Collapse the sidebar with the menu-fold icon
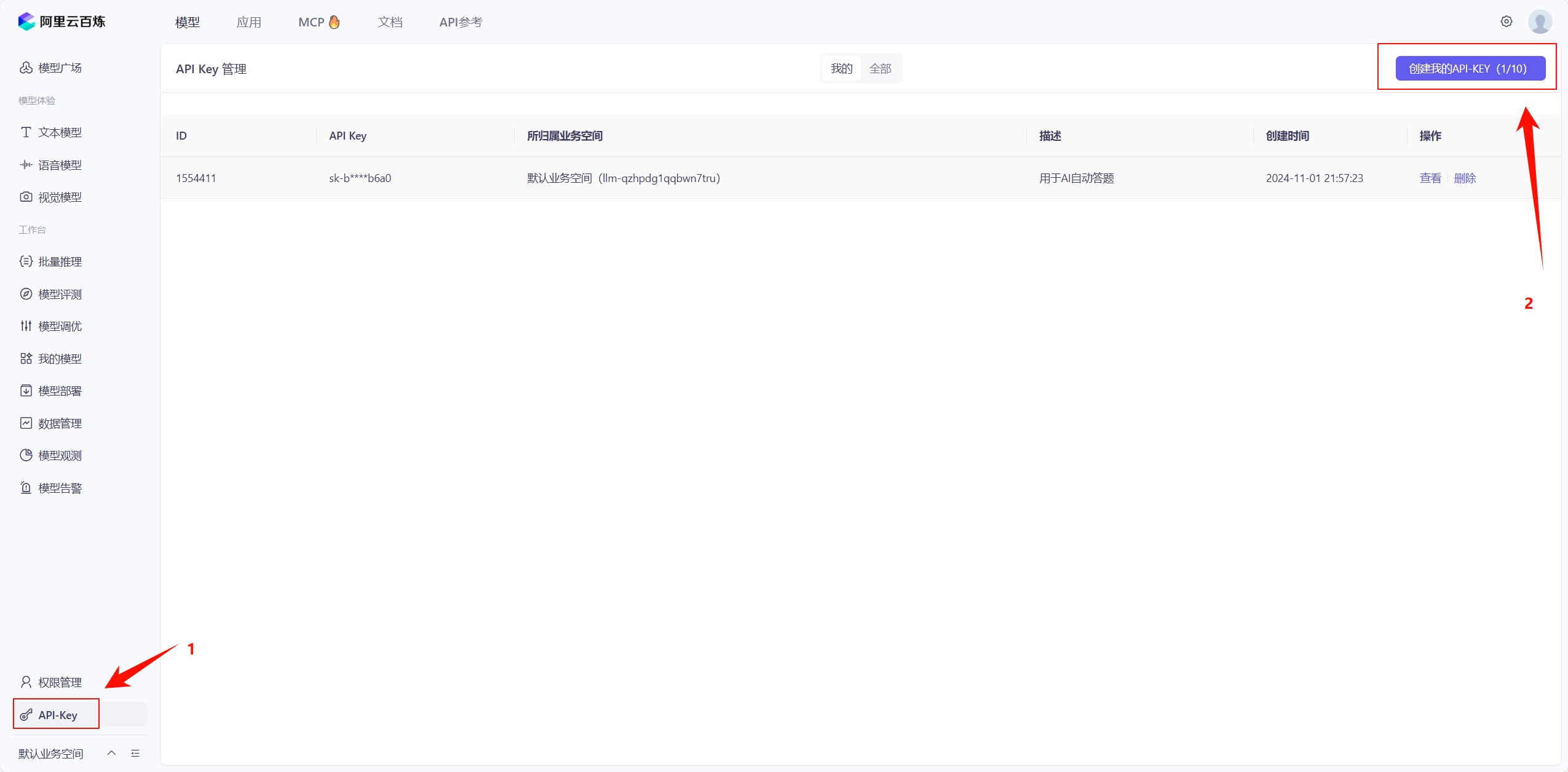The image size is (1568, 772). (x=135, y=754)
